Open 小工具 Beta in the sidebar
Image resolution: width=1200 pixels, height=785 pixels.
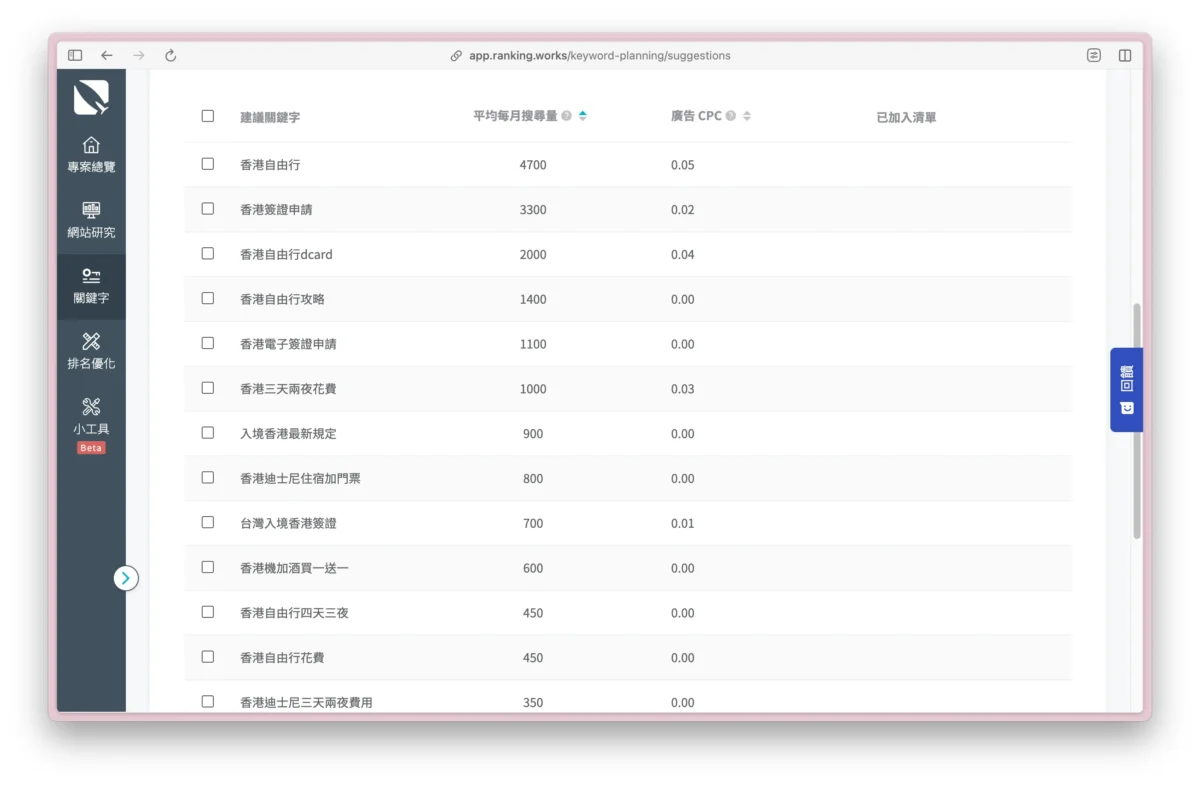point(91,425)
